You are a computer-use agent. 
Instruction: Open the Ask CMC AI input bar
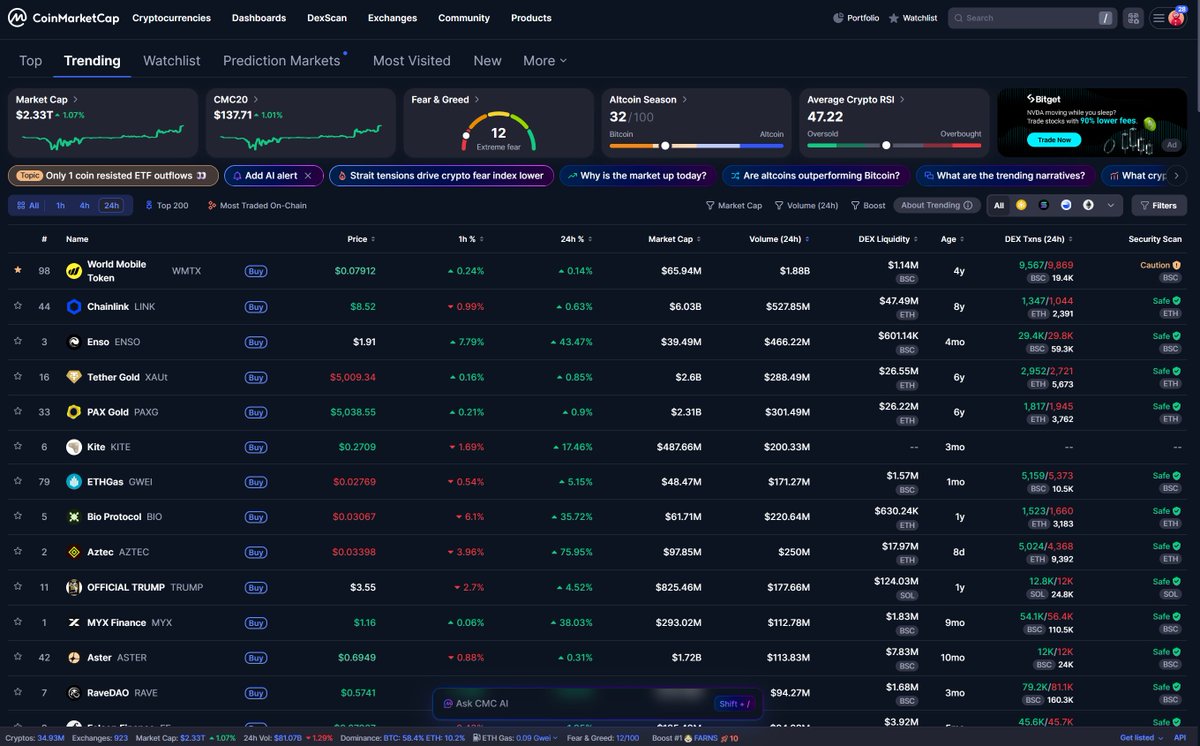[x=597, y=703]
